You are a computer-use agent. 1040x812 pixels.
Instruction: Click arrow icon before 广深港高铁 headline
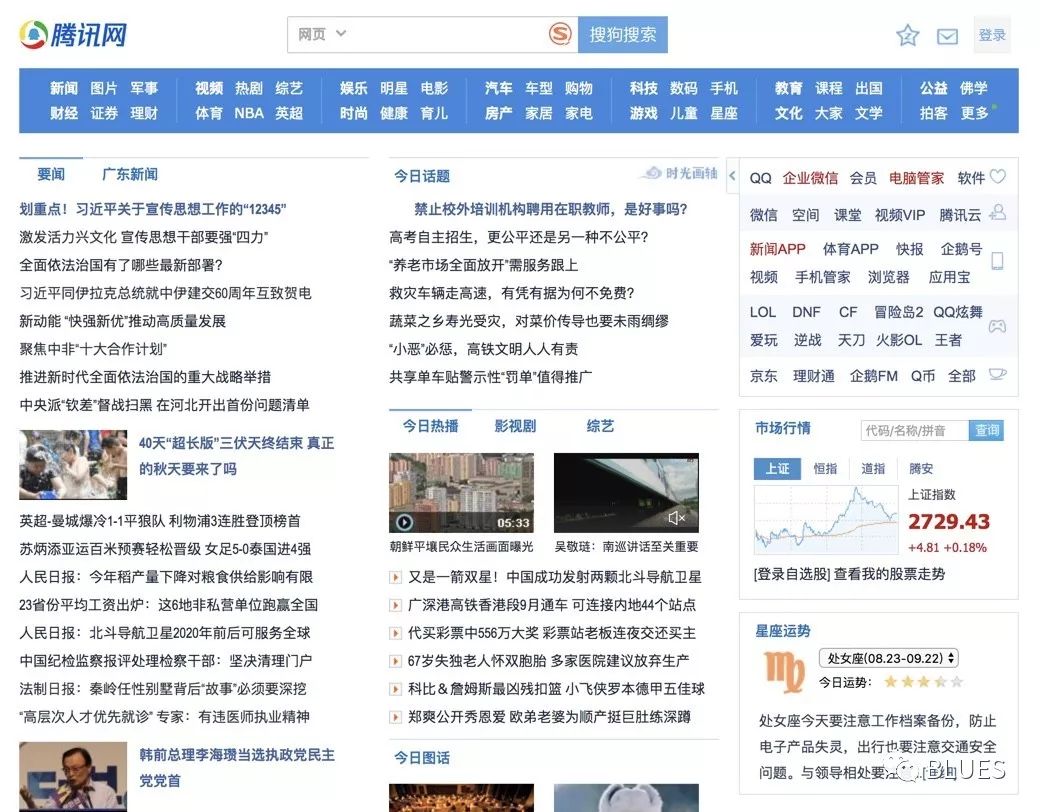tap(395, 605)
